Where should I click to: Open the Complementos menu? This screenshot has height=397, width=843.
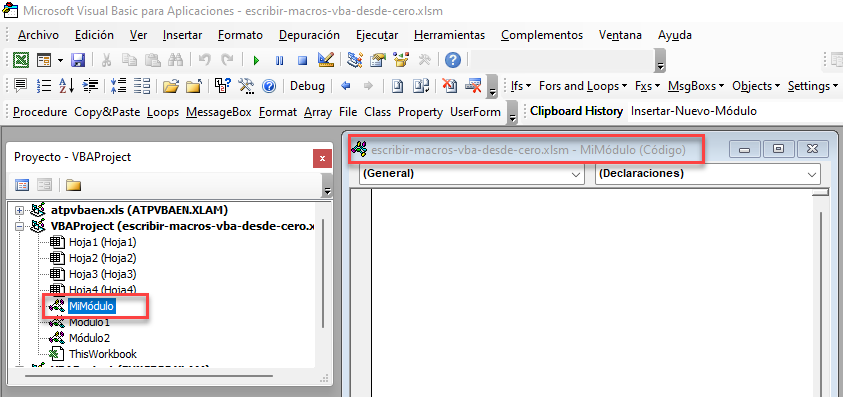pos(542,35)
